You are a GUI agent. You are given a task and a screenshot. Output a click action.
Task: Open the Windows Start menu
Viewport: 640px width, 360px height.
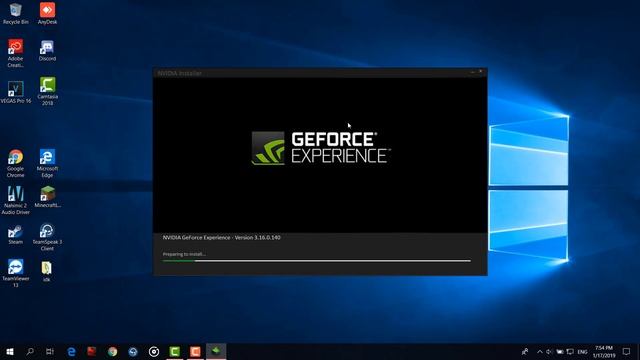[10, 351]
